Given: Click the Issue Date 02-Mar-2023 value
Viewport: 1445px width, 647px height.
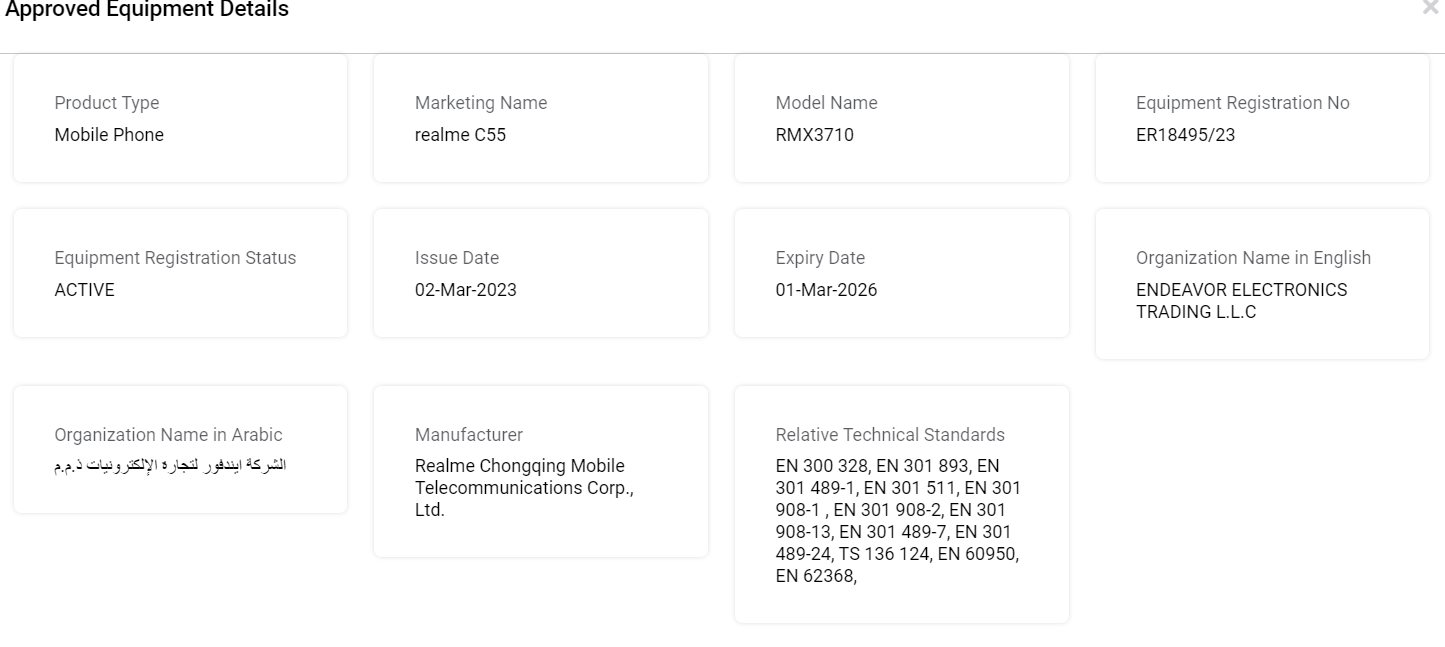Looking at the screenshot, I should coord(466,290).
